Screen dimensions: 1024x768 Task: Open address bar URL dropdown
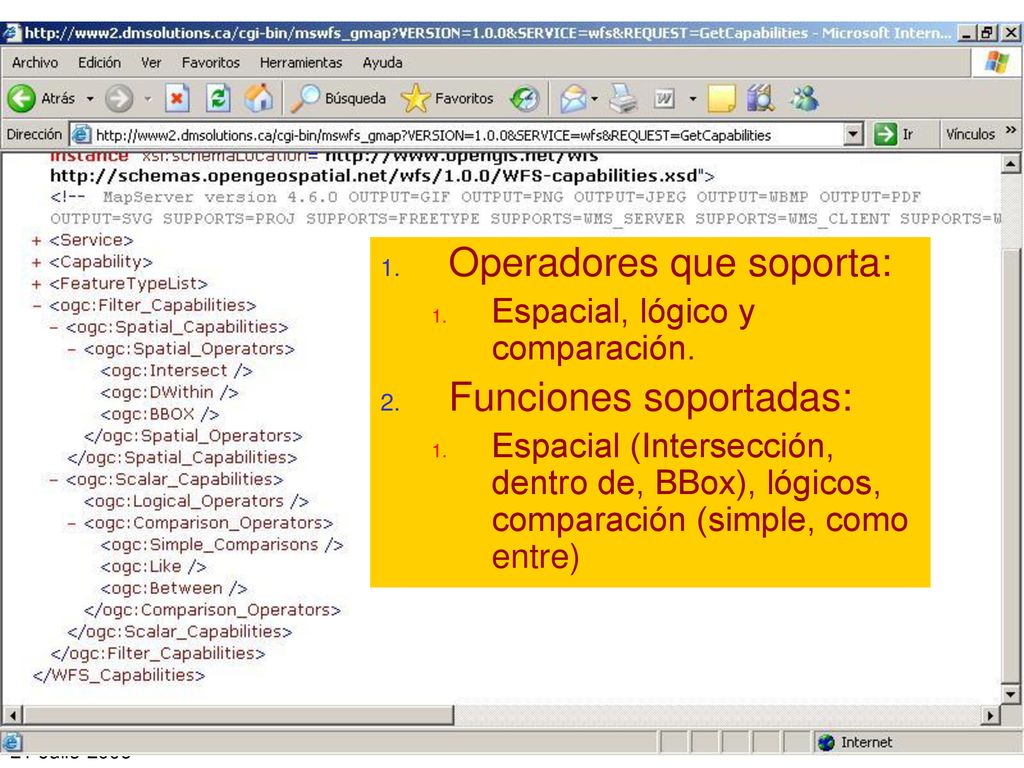pyautogui.click(x=853, y=135)
